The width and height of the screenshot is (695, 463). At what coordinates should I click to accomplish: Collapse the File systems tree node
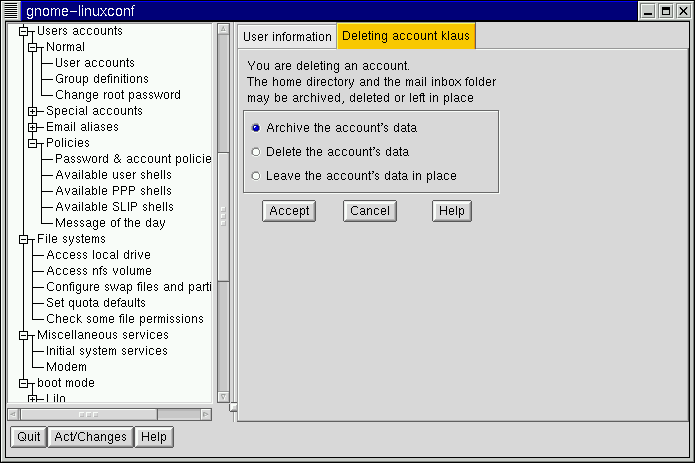tap(22, 239)
